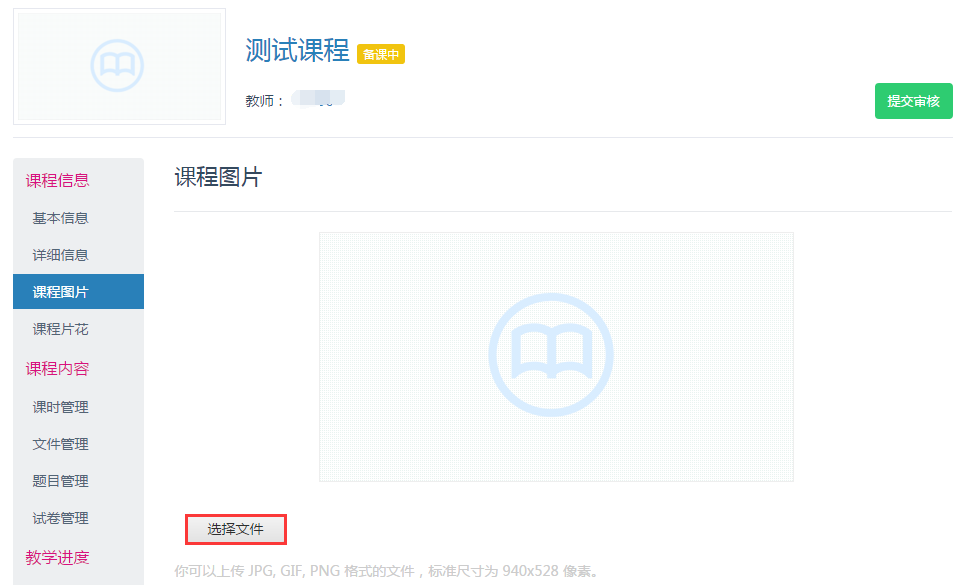This screenshot has width=963, height=585.
Task: Click the JPG, GIF, PNG upload hint text
Action: (386, 572)
